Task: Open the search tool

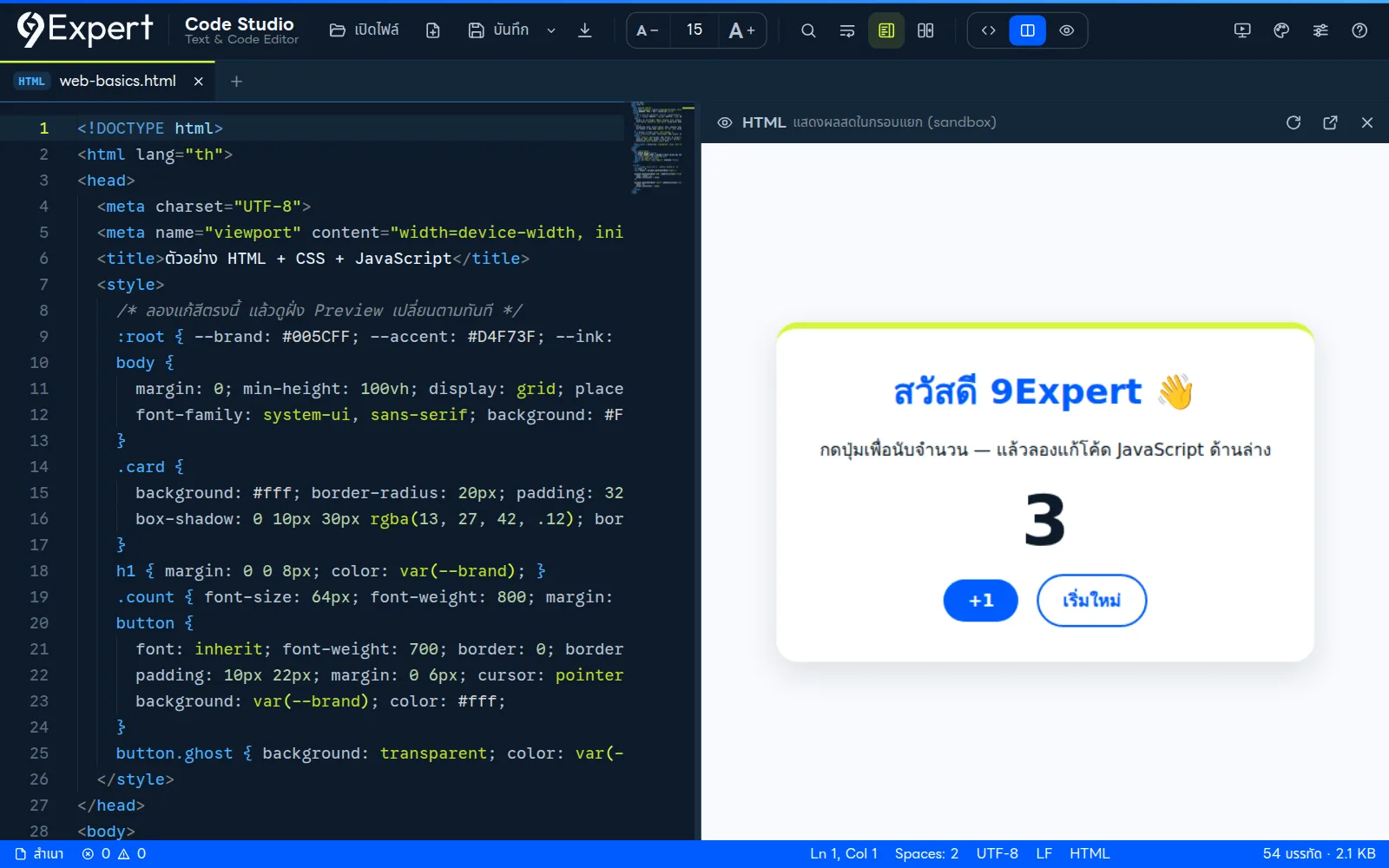Action: [808, 30]
